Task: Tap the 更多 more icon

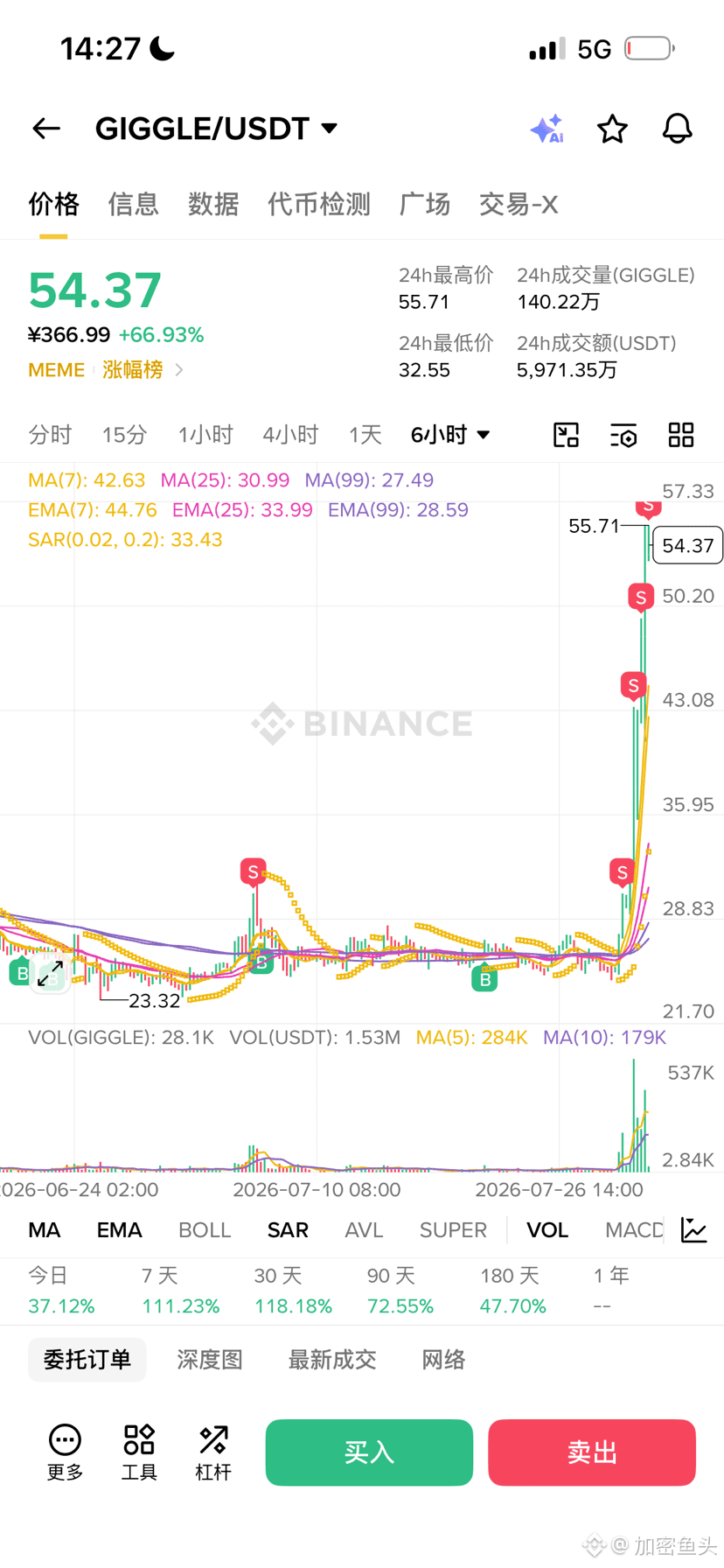Action: (65, 1452)
